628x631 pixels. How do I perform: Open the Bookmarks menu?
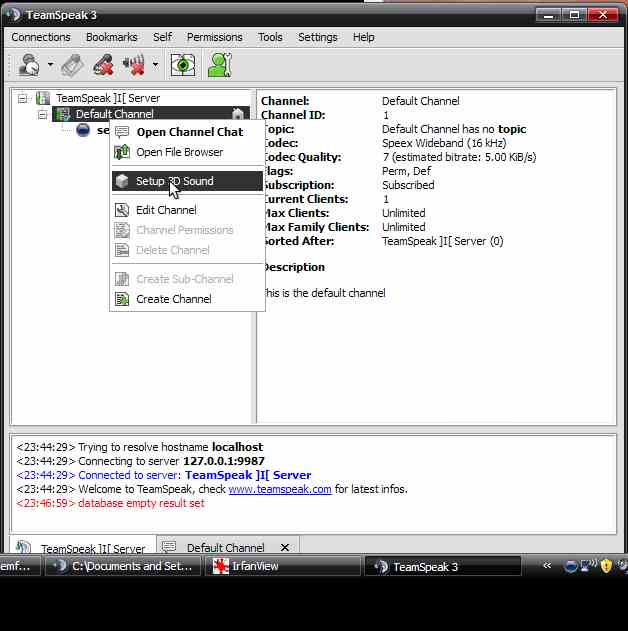click(111, 37)
